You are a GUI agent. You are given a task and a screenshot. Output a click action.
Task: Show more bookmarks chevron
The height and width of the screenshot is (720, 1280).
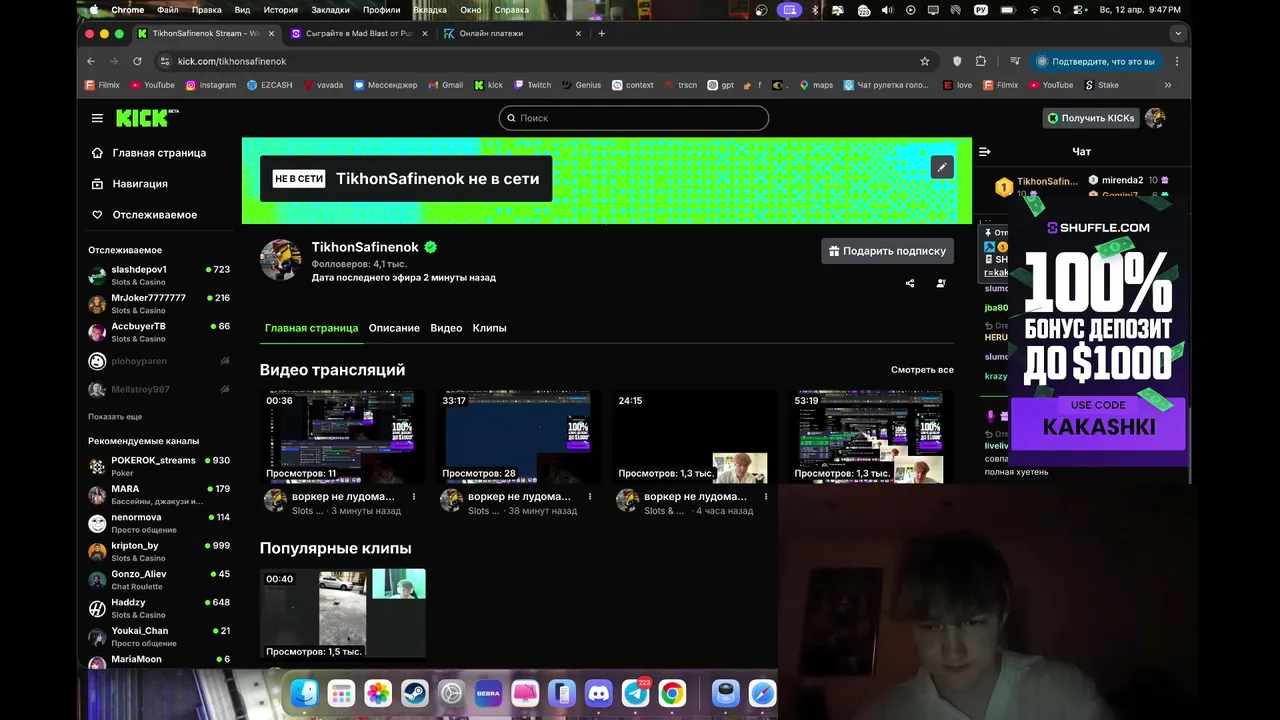point(1168,85)
